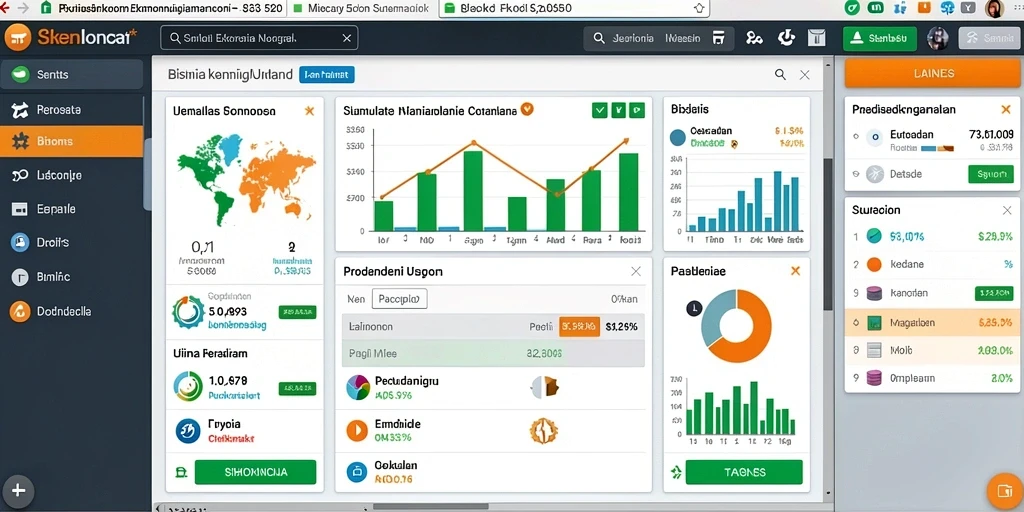Click the green TAGNES button
Viewport: 1024px width, 512px height.
744,472
